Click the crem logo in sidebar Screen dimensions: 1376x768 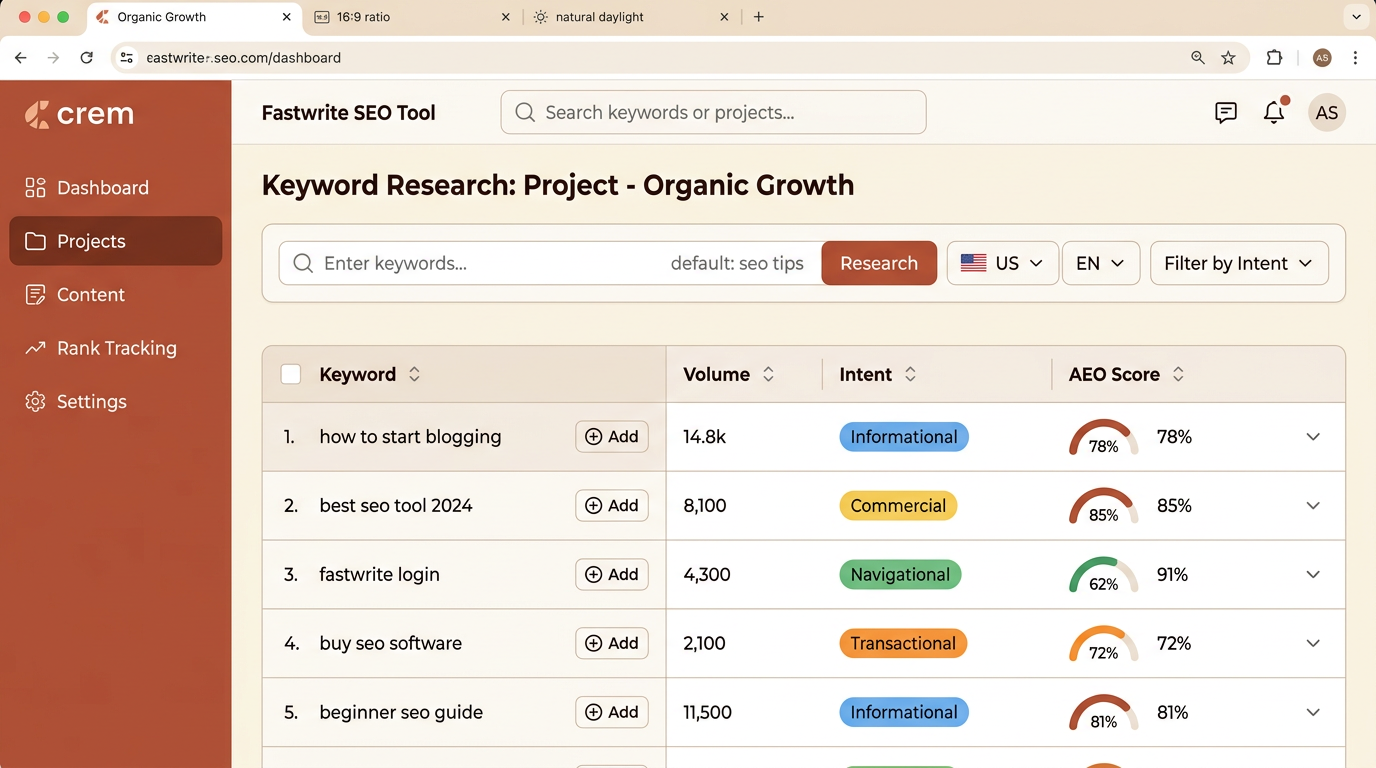[79, 114]
